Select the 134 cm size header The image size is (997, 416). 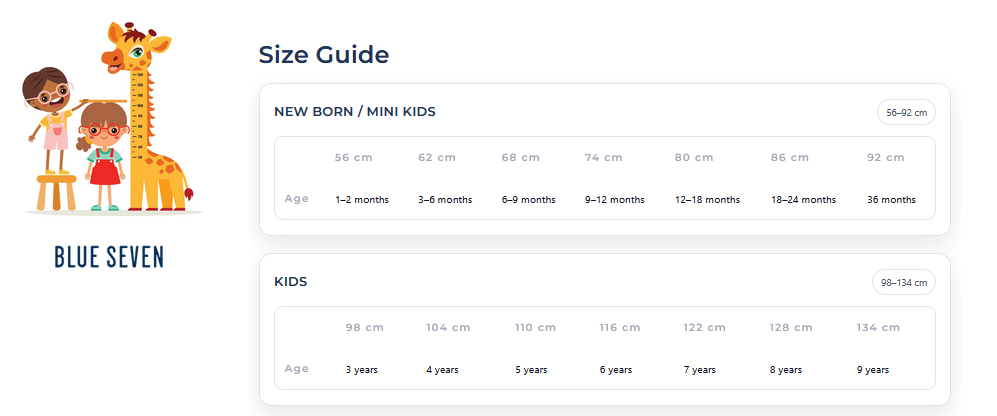click(878, 328)
